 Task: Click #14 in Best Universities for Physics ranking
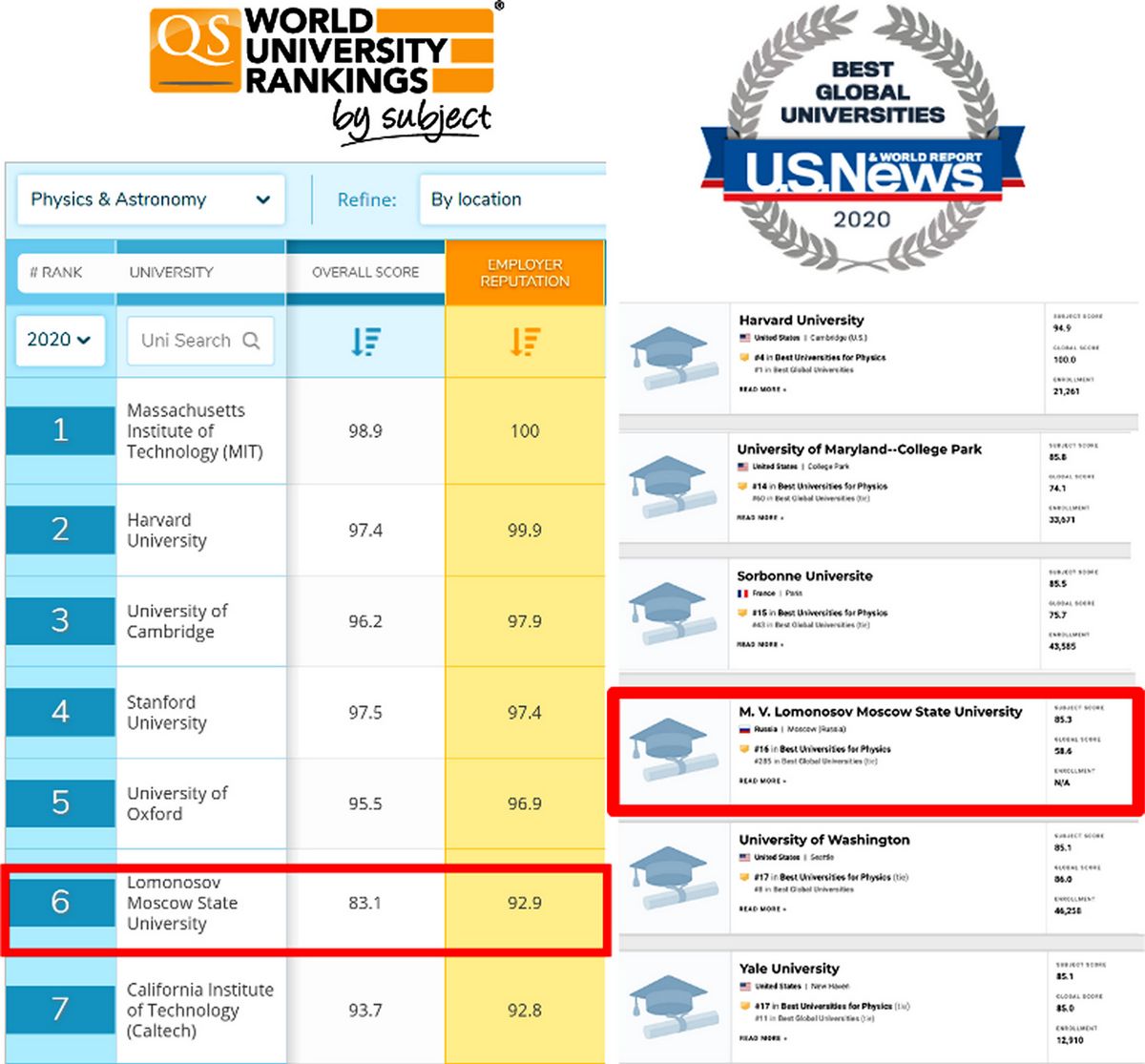(x=813, y=486)
